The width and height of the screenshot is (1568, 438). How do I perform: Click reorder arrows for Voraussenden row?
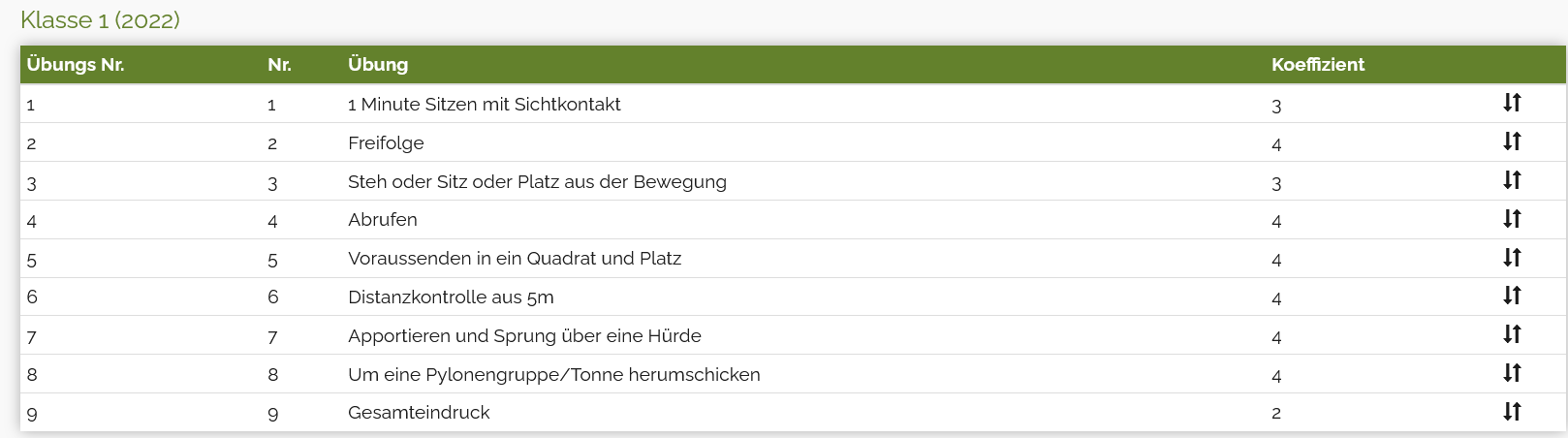(1512, 258)
